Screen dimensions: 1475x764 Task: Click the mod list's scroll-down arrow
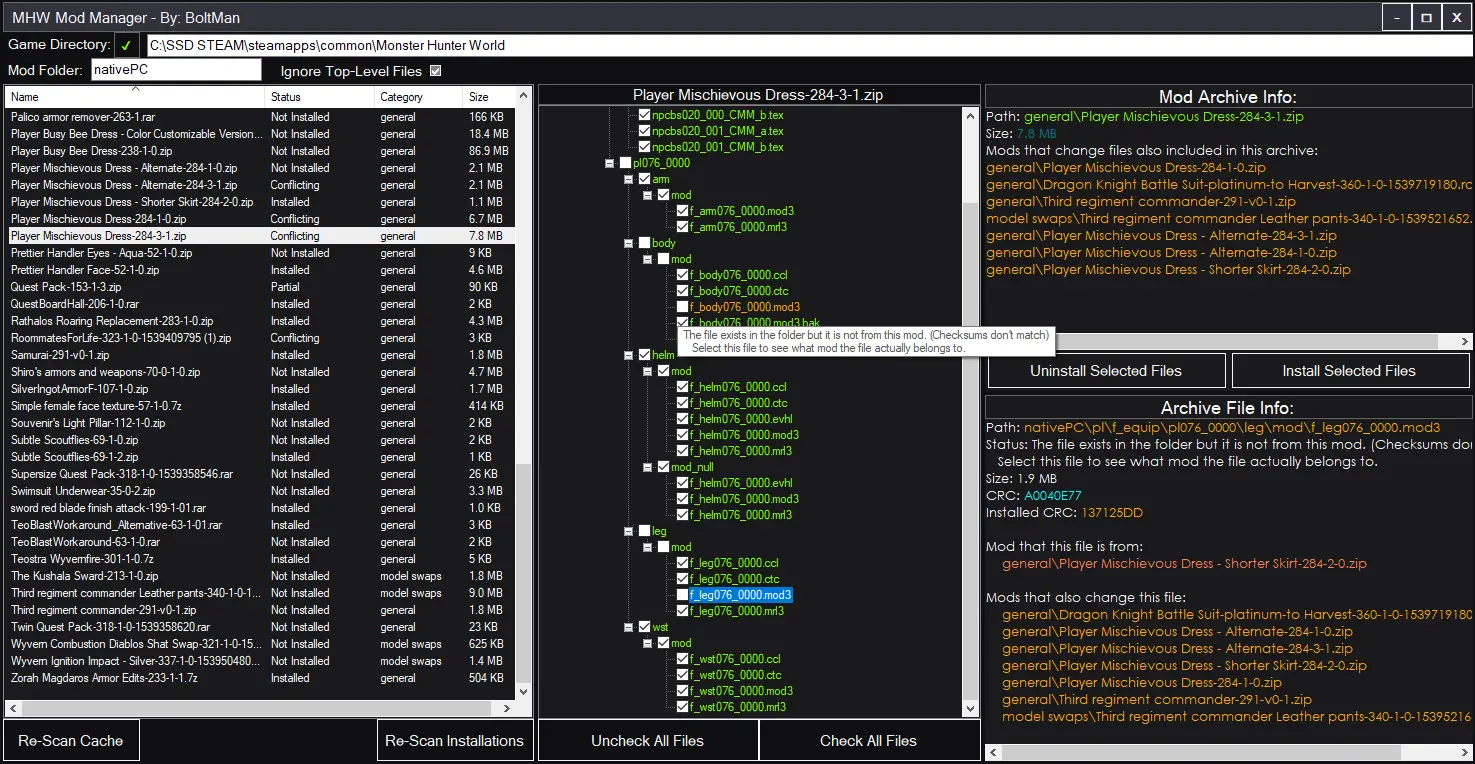(x=524, y=692)
